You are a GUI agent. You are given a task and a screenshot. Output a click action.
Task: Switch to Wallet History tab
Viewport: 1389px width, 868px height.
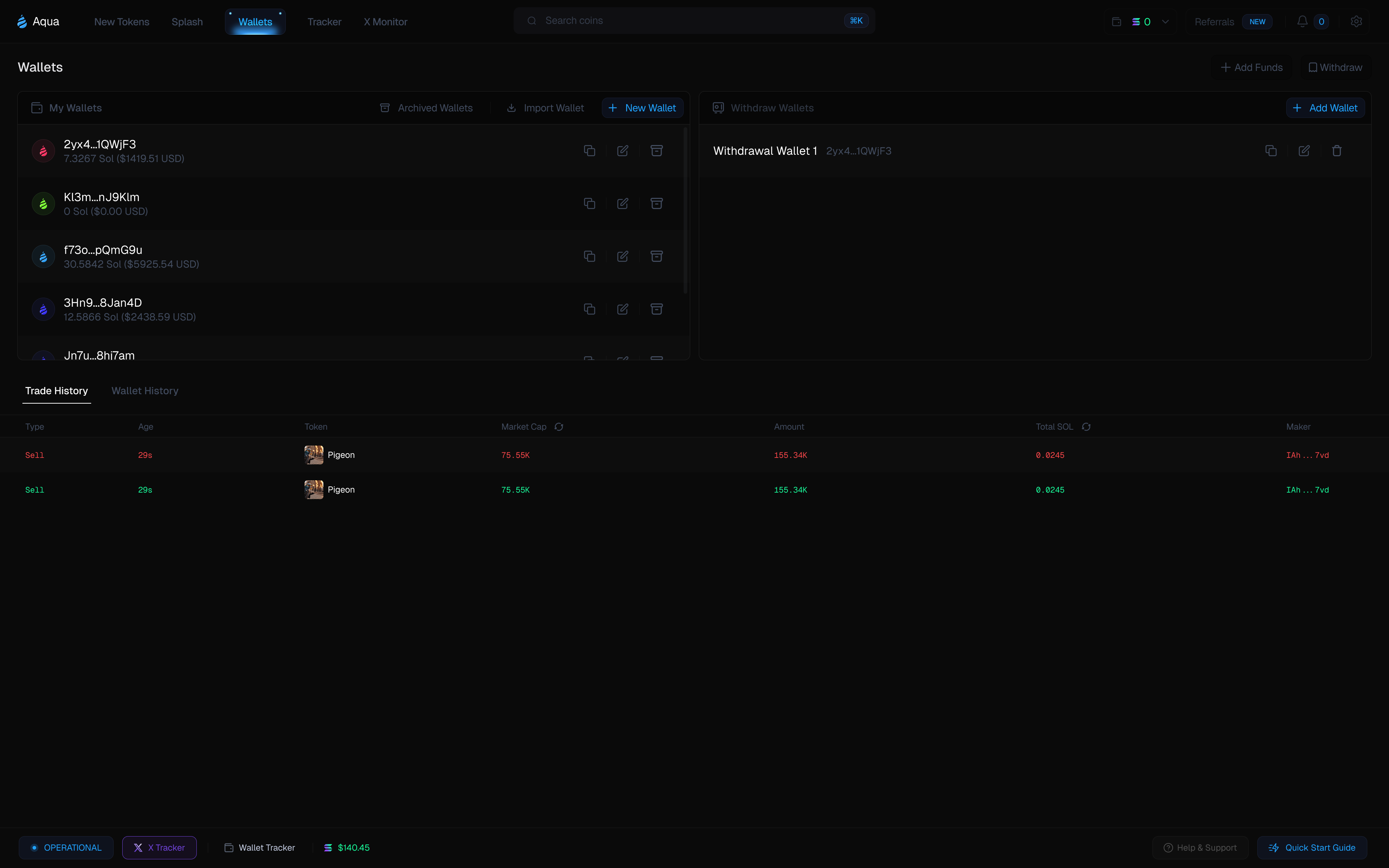click(x=145, y=390)
